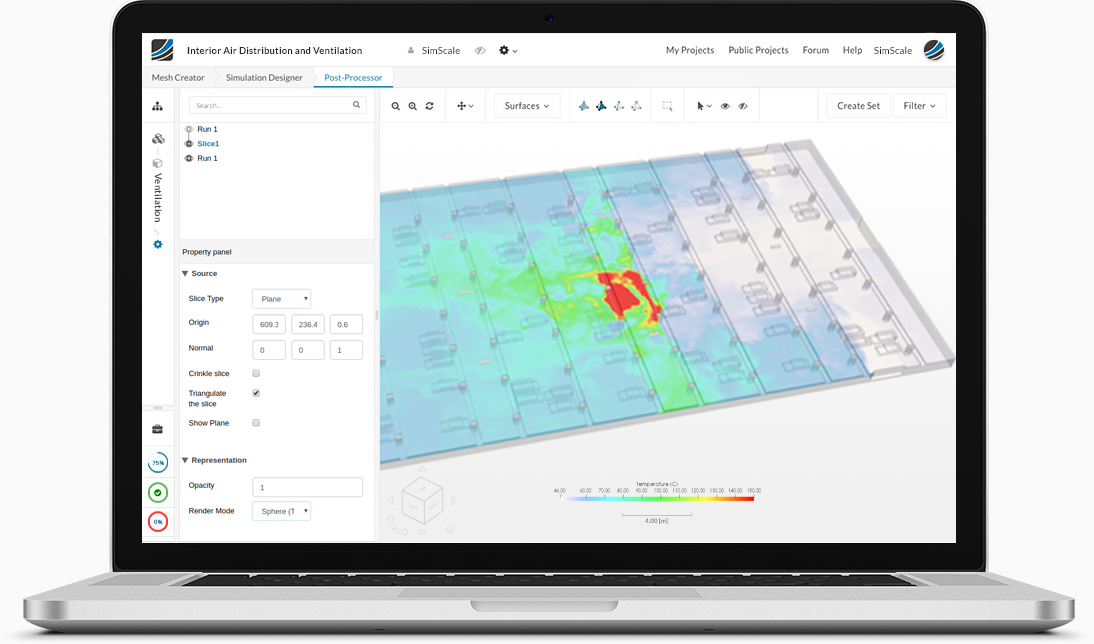Open the Forum menu item
The width and height of the screenshot is (1094, 644).
point(815,50)
